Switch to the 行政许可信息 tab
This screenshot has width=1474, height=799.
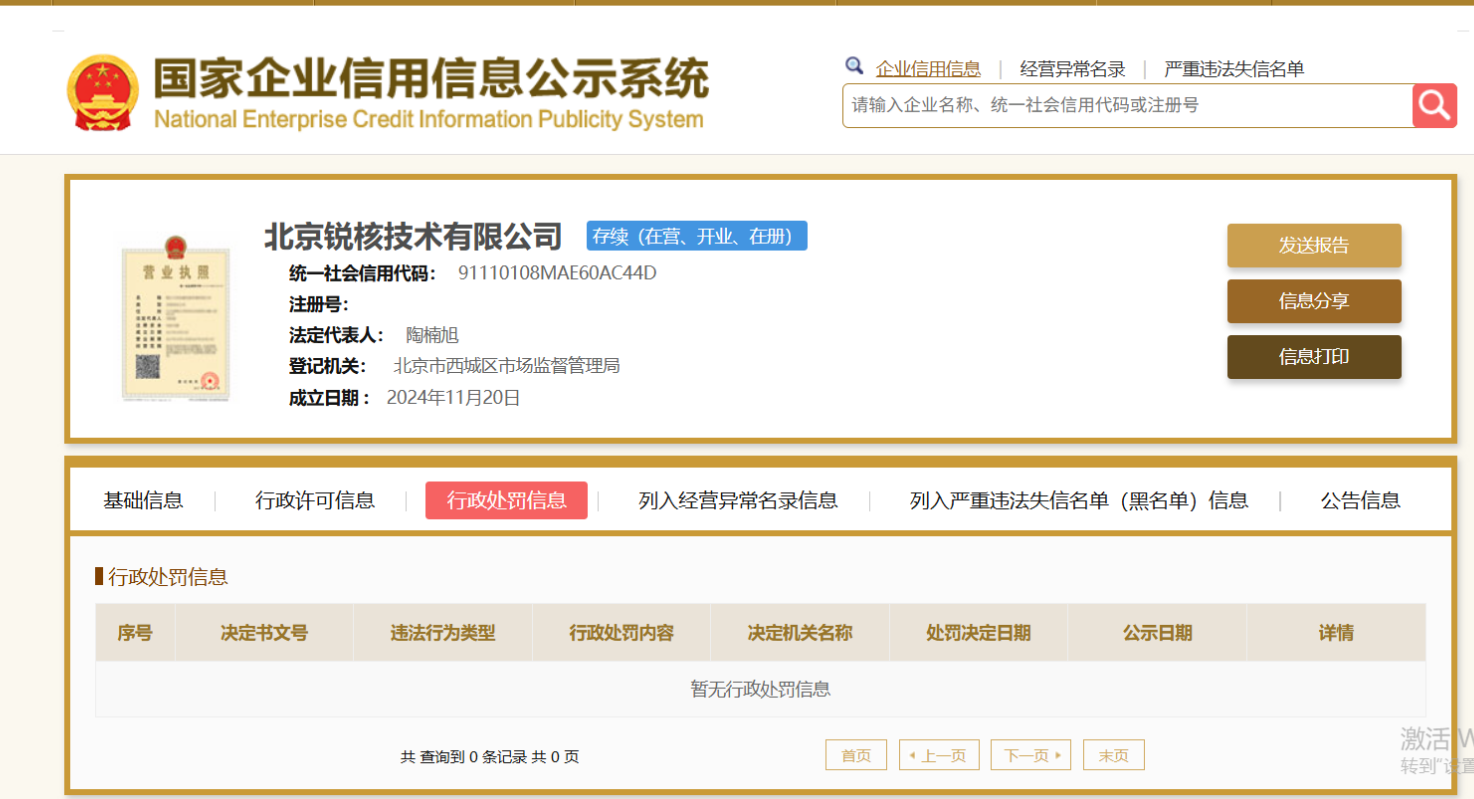click(315, 501)
